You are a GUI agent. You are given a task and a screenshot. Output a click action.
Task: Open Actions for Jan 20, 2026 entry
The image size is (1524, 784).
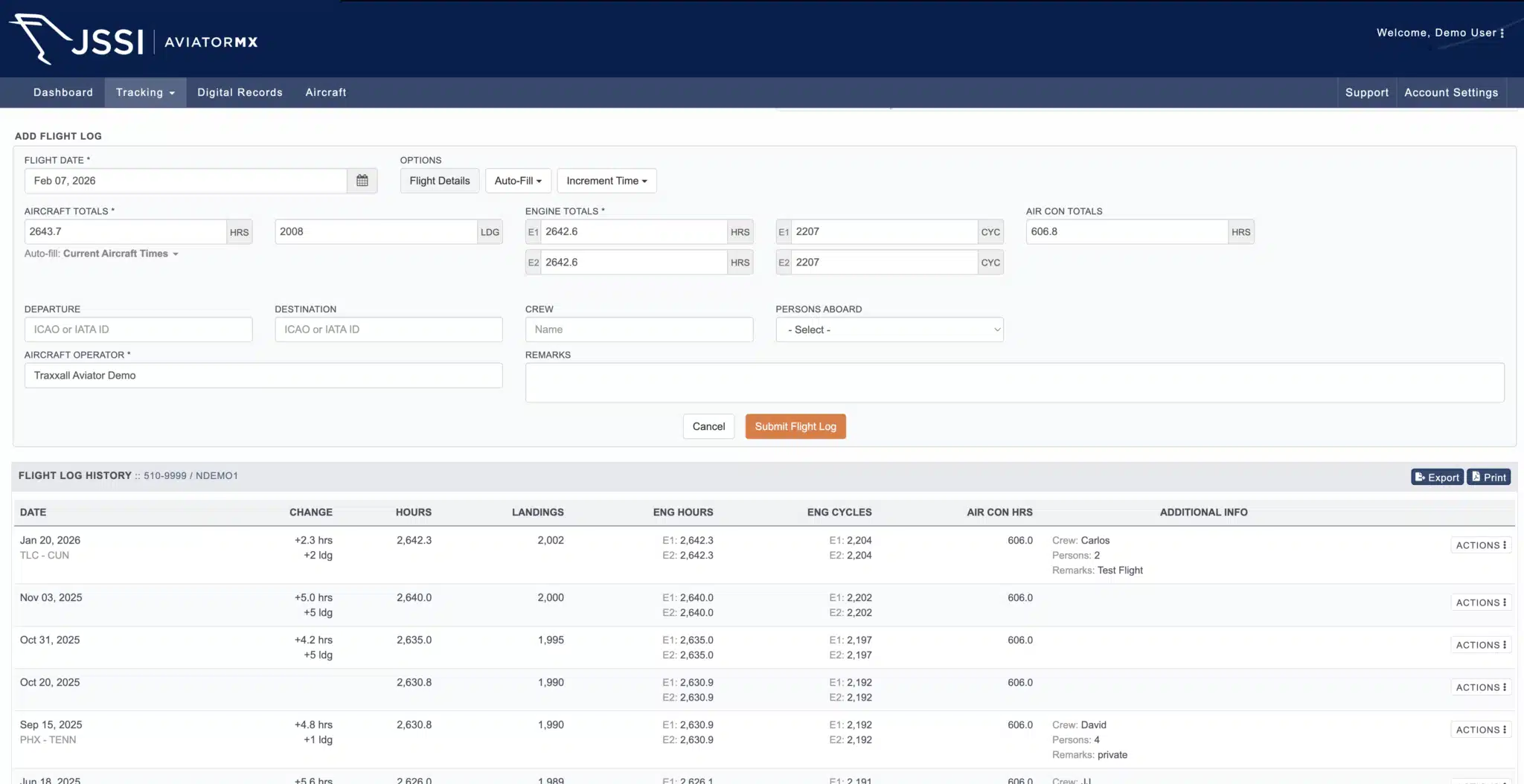click(x=1481, y=545)
